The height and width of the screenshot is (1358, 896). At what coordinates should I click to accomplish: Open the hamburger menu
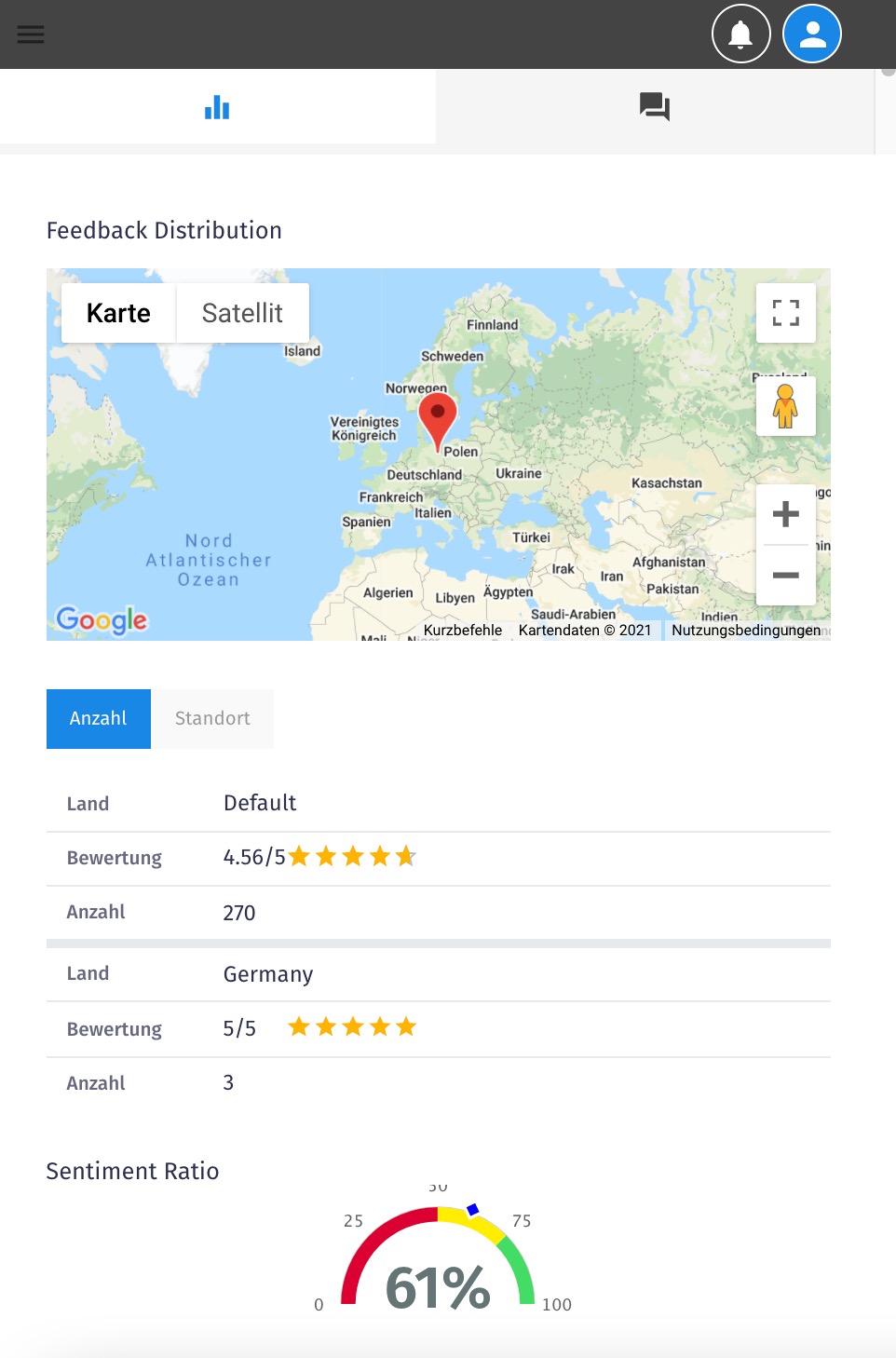click(x=31, y=34)
